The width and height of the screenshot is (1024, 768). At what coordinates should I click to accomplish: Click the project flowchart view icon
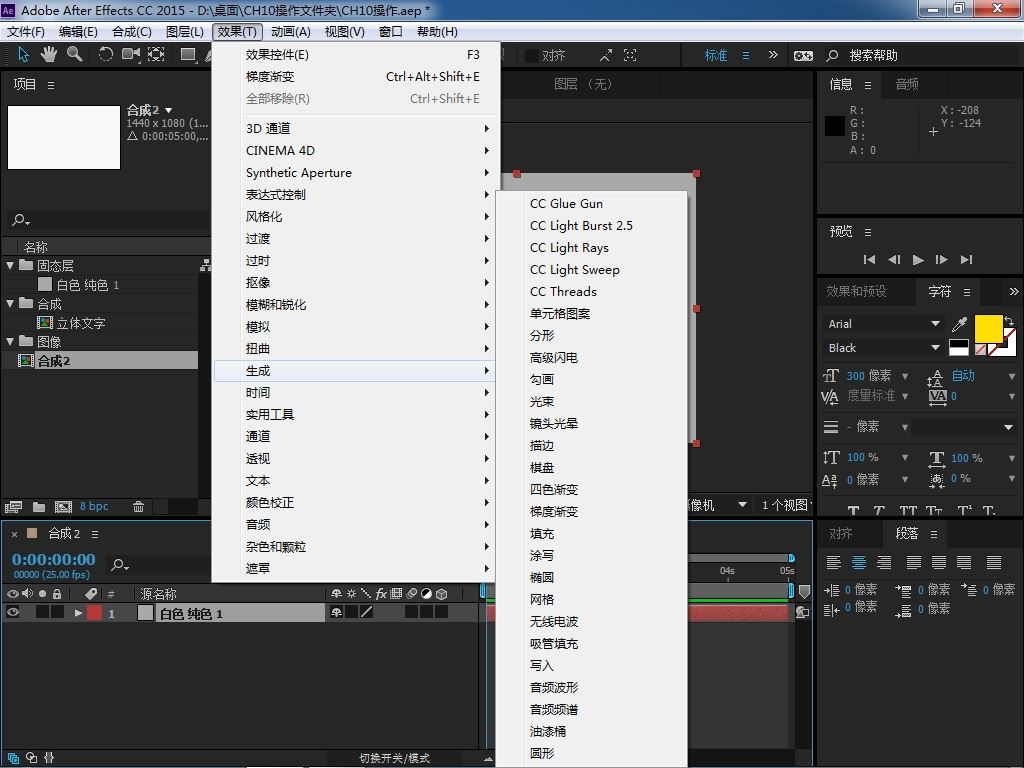(x=205, y=265)
